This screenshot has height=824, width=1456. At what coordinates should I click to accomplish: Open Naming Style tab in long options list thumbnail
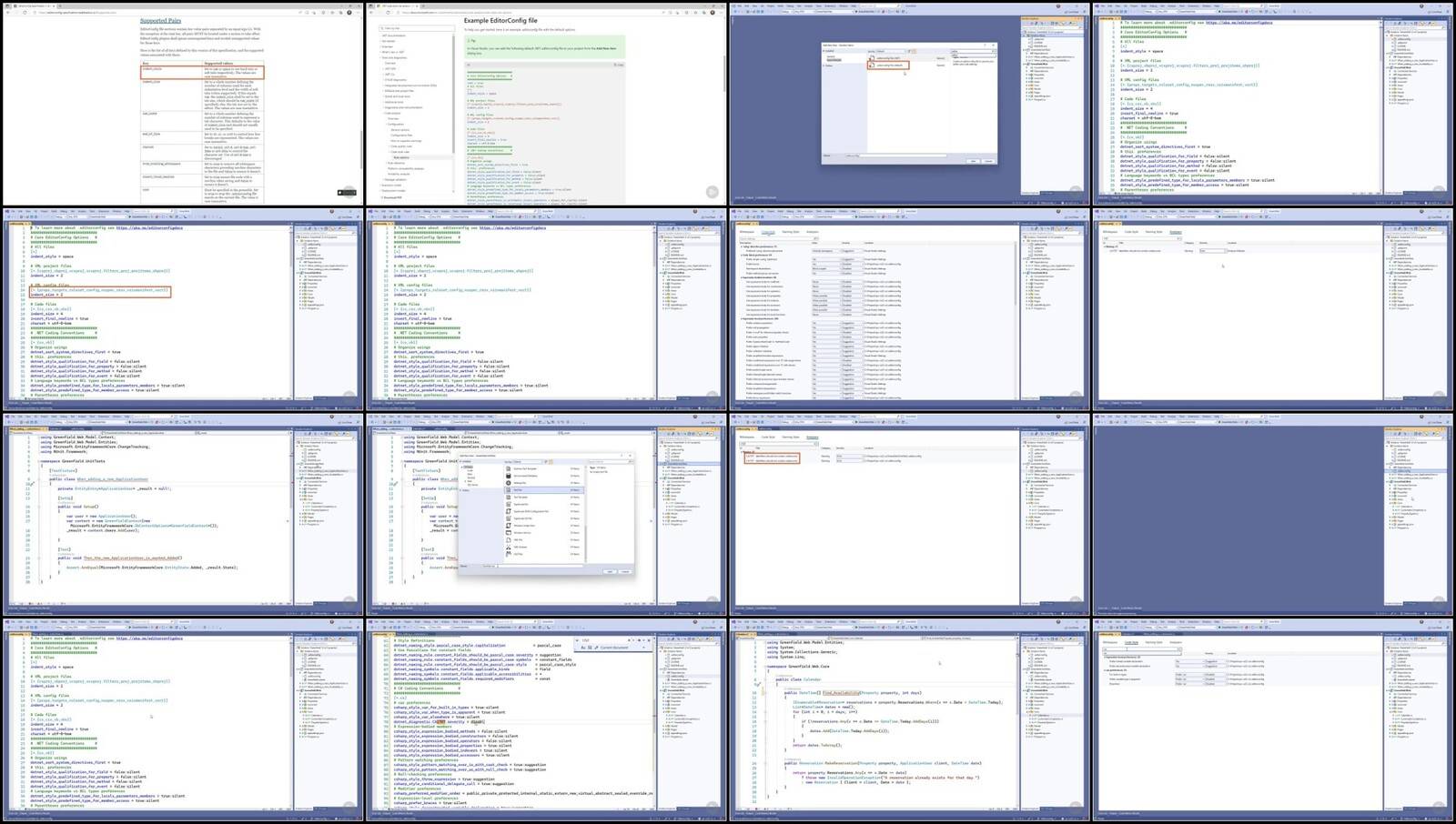[791, 232]
